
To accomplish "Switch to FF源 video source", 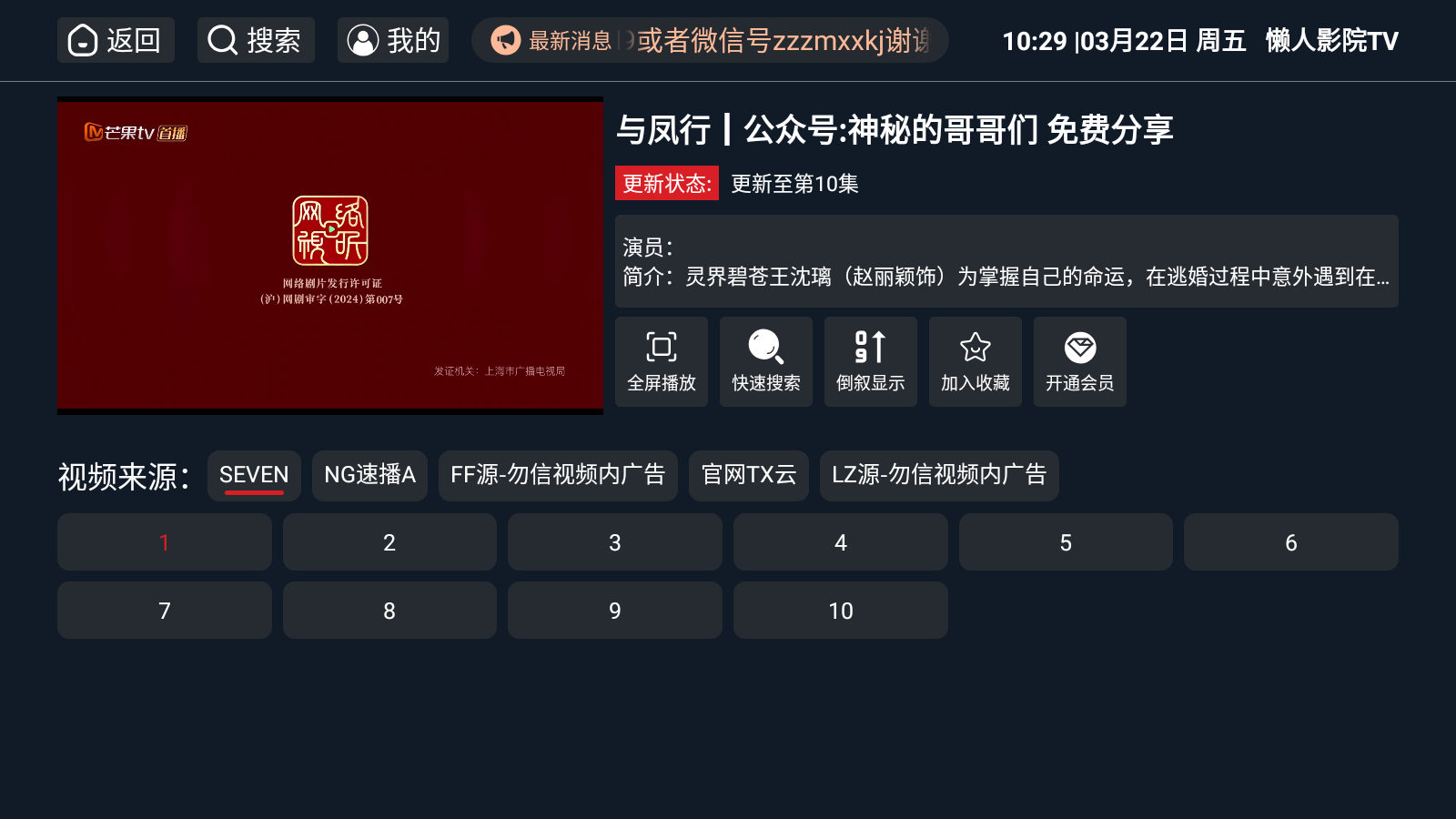I will pos(558,475).
